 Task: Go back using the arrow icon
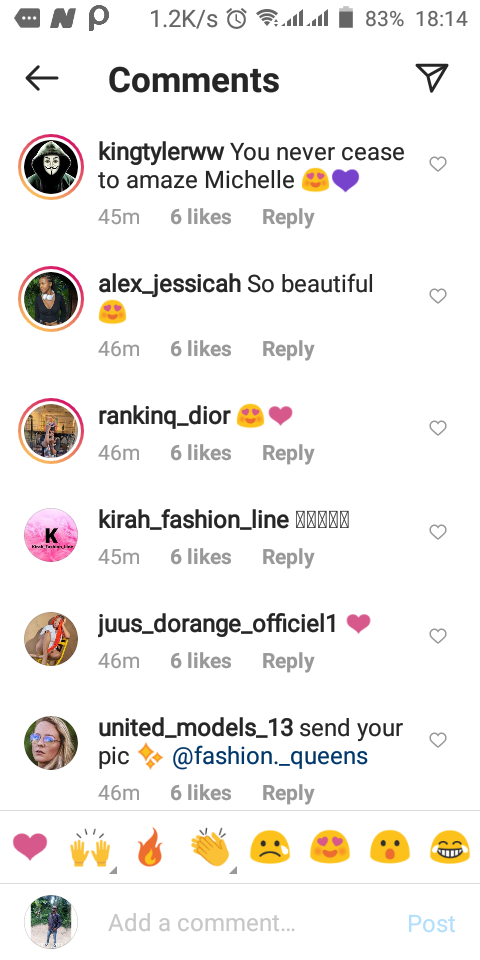click(42, 78)
